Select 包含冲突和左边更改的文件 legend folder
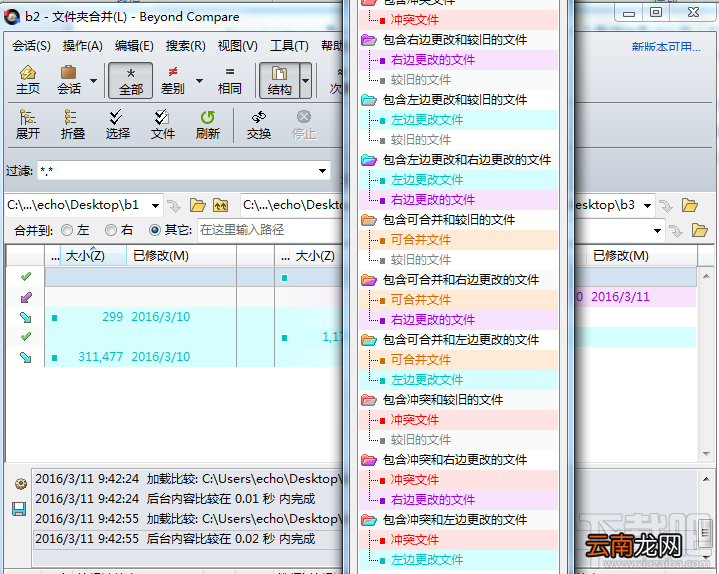Viewport: 719px width, 574px height. point(455,520)
